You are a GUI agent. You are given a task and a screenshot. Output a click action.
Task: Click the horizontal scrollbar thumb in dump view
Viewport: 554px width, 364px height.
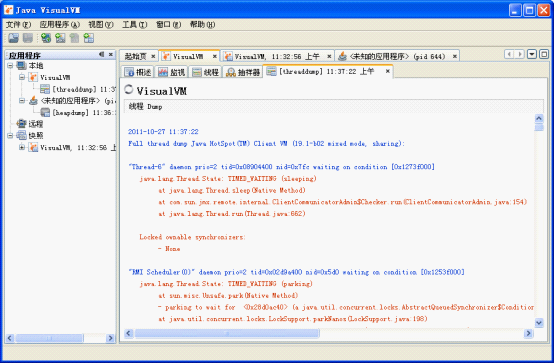coord(227,333)
